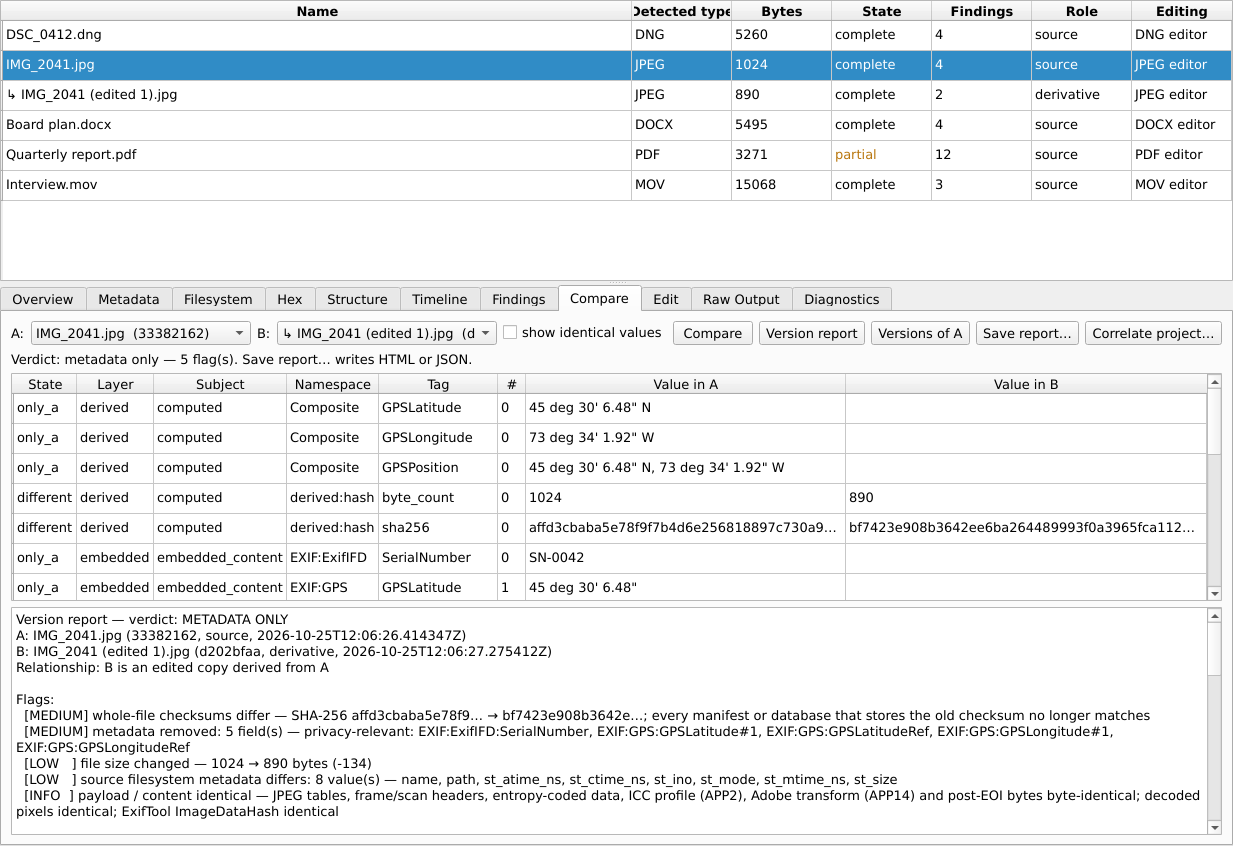Sort file list by Detected type header

click(x=682, y=11)
